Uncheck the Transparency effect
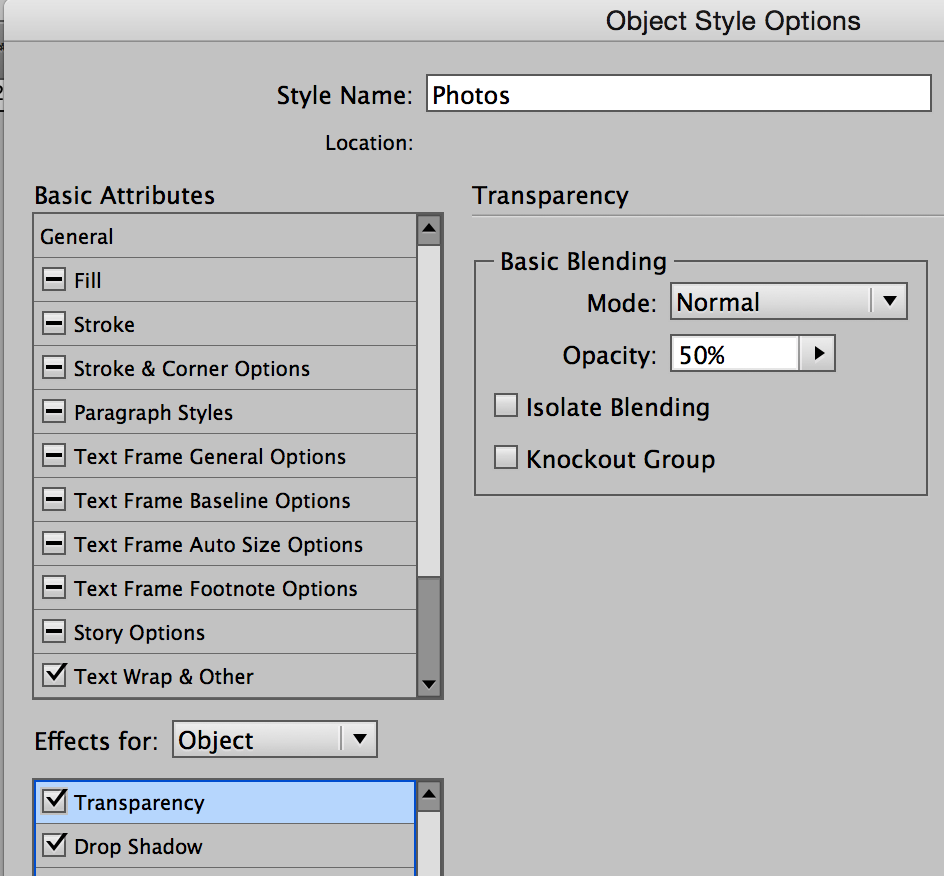The height and width of the screenshot is (876, 944). (54, 801)
